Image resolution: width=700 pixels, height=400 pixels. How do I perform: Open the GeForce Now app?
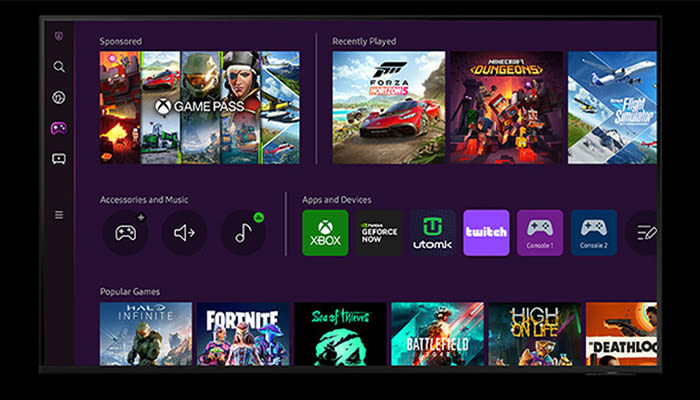tap(379, 233)
